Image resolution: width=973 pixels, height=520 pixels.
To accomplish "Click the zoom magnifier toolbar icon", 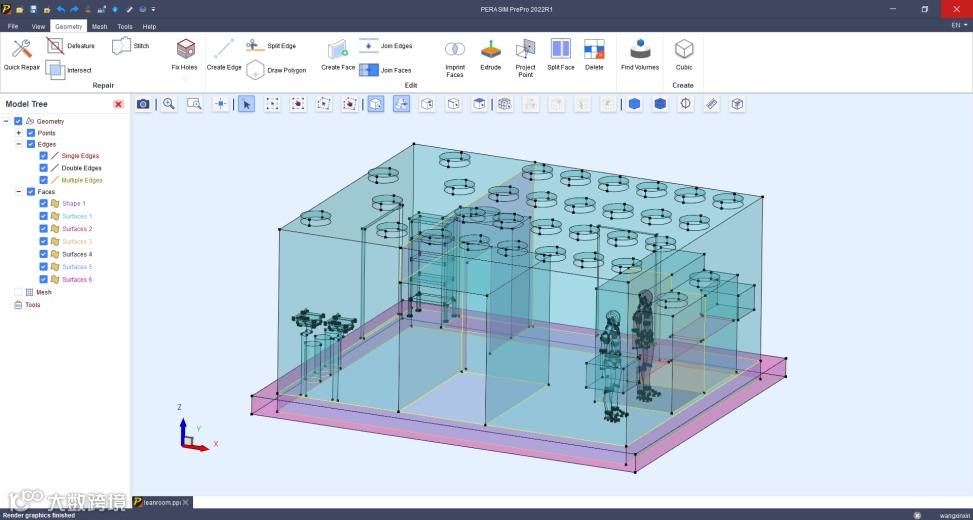I will [169, 104].
